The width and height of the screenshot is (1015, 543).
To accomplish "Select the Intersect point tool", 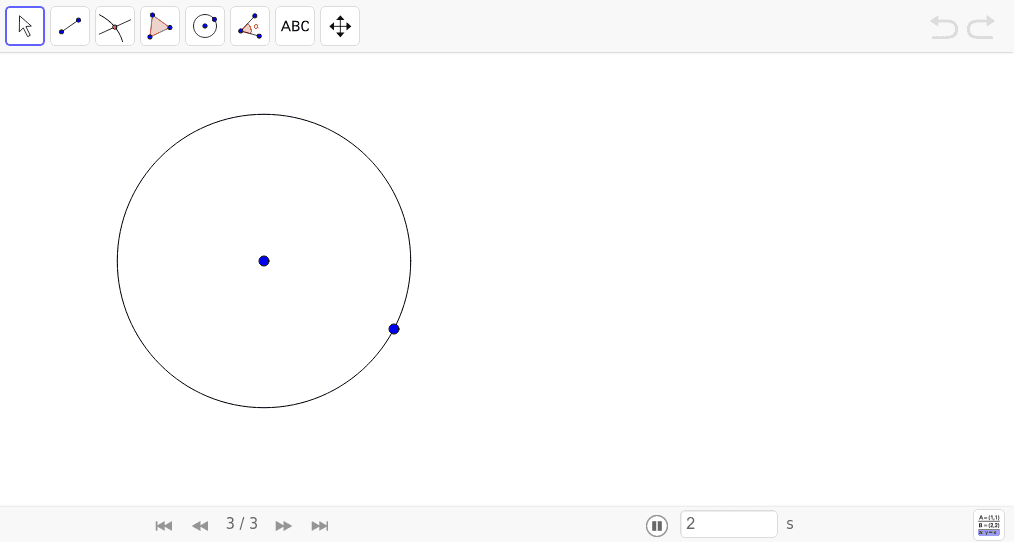I will [x=115, y=27].
